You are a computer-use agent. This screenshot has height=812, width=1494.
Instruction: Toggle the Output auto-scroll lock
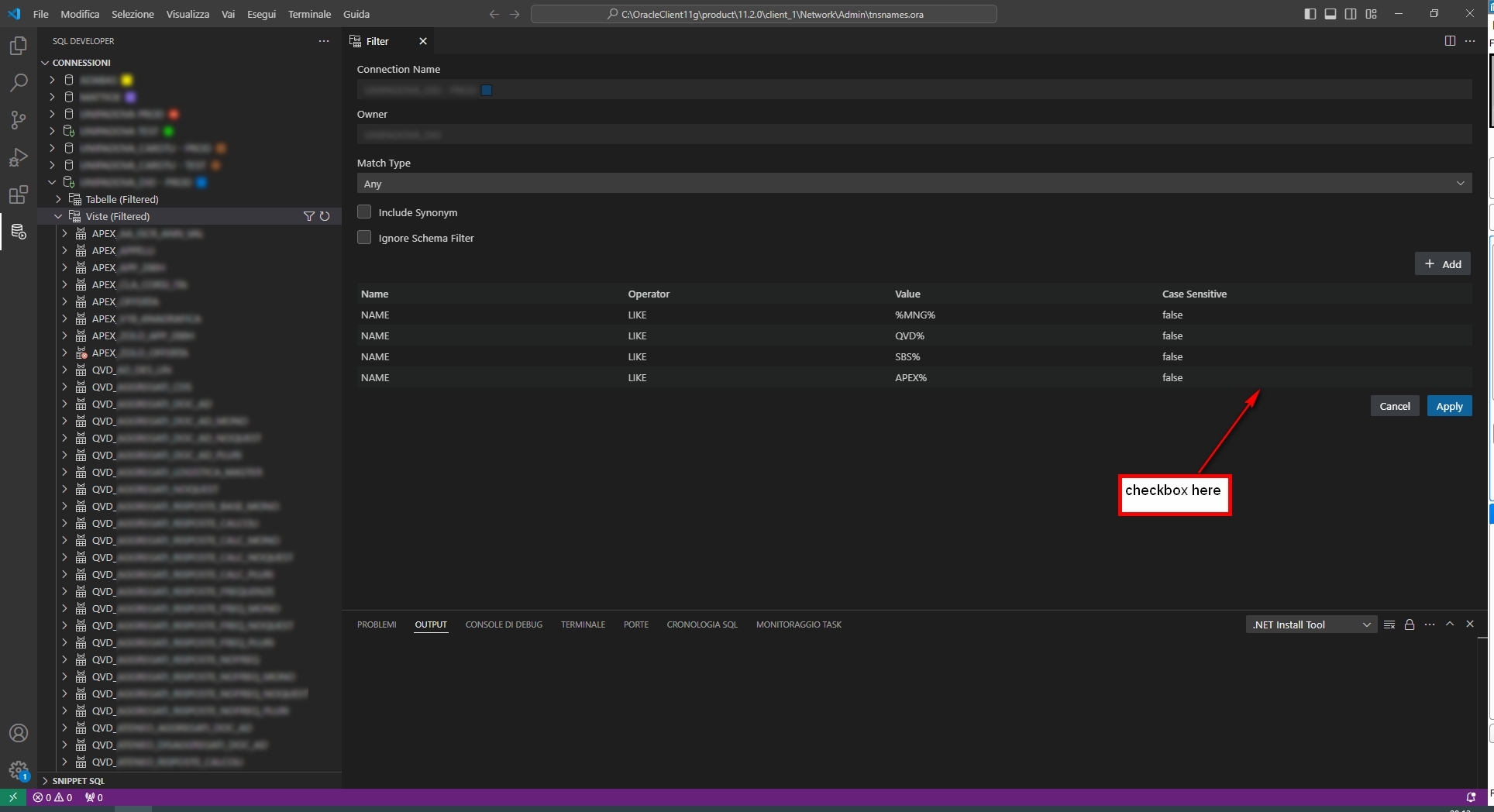tap(1410, 624)
